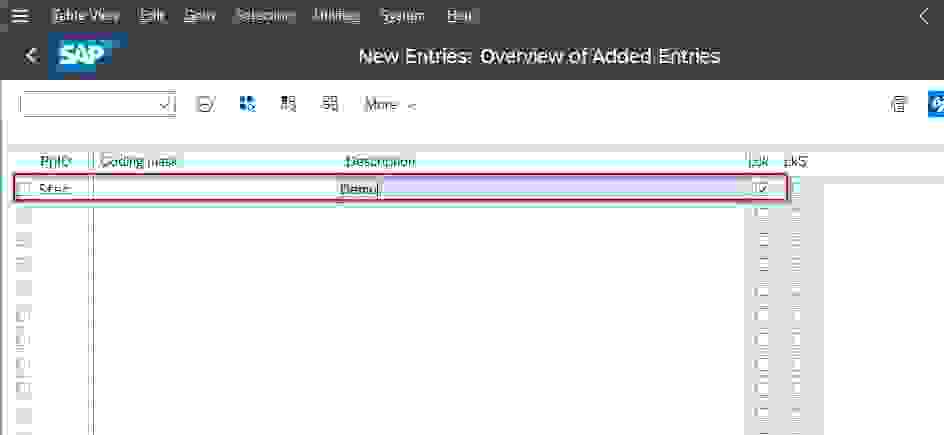Open the hamburger menu at top left

(x=19, y=16)
